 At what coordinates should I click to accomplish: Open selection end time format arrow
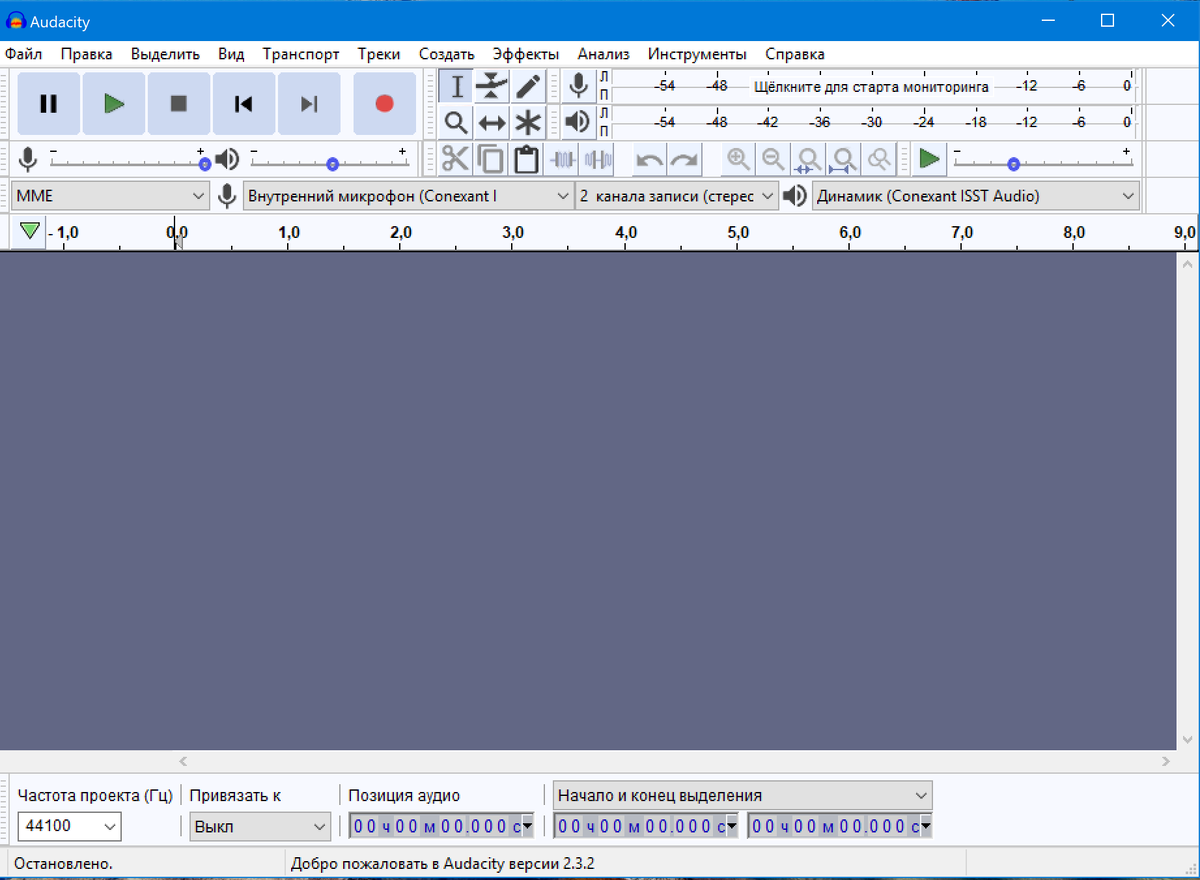coord(926,826)
